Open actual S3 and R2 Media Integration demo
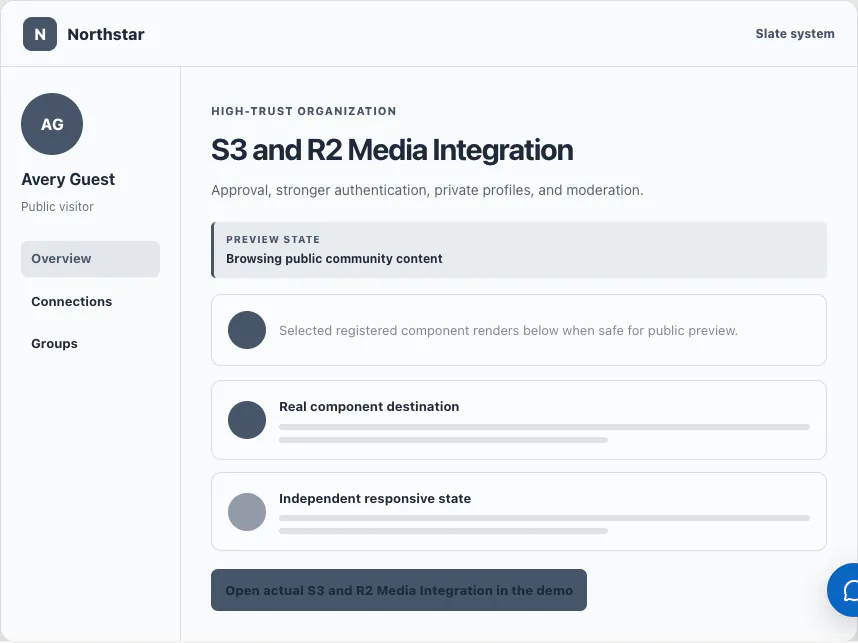Image resolution: width=858 pixels, height=643 pixels. pos(399,590)
